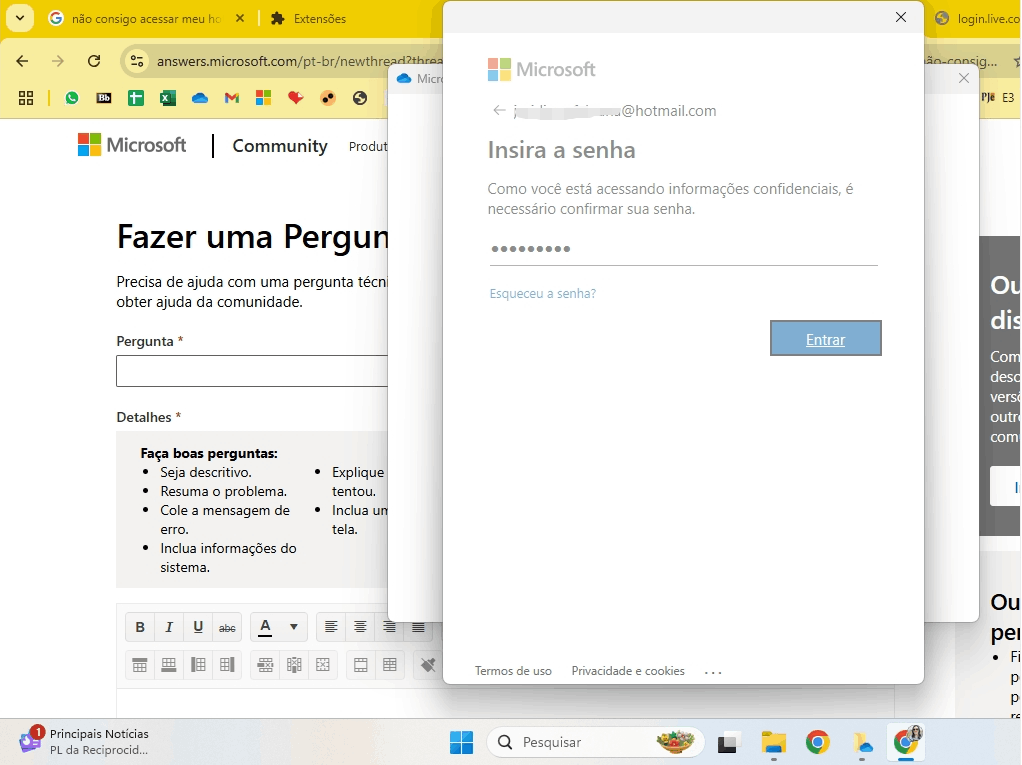Click the table outline-only grid icon
This screenshot has width=1022, height=765.
360,665
